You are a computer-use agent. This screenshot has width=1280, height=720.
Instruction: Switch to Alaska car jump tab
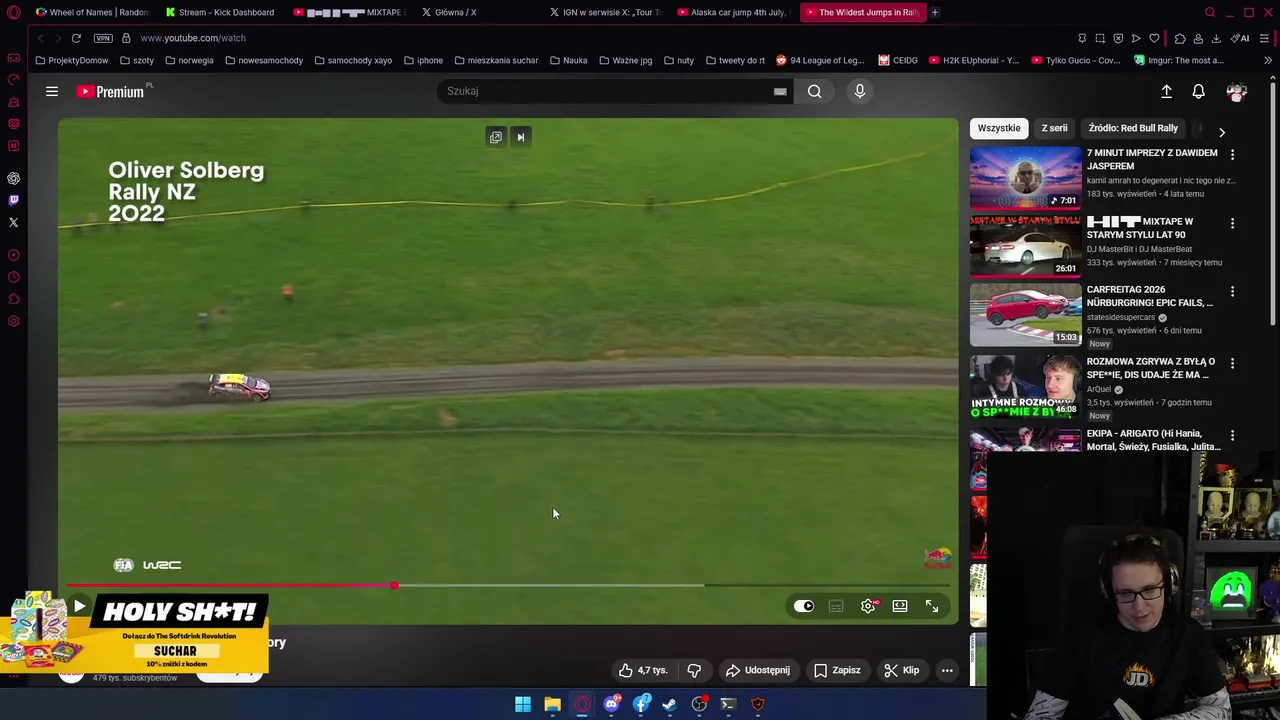tap(732, 12)
